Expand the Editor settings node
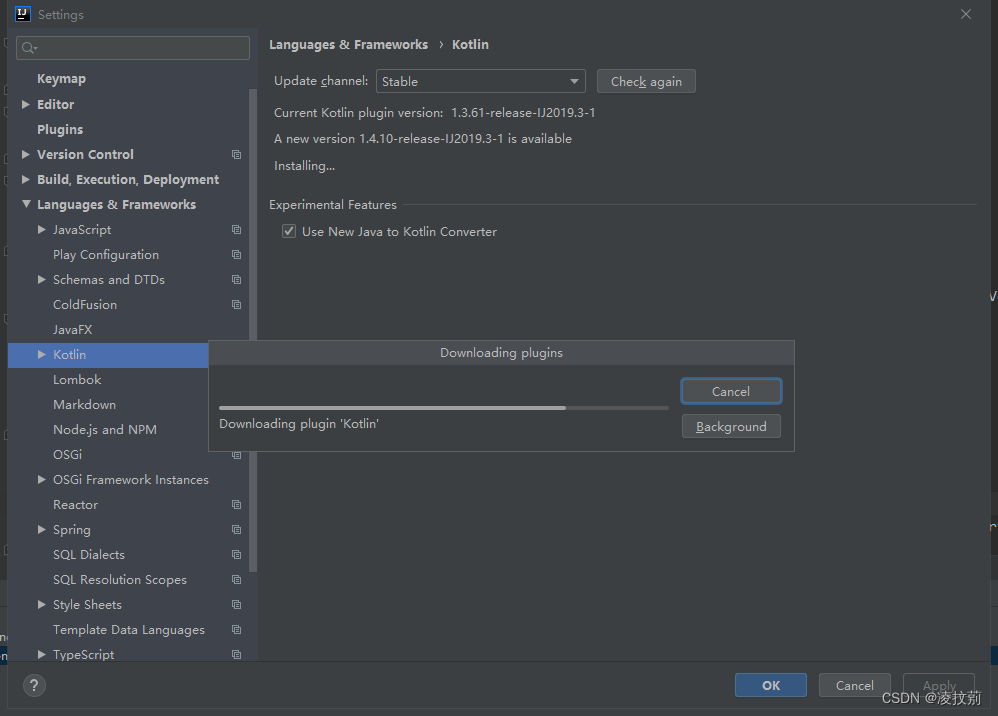 click(x=25, y=104)
